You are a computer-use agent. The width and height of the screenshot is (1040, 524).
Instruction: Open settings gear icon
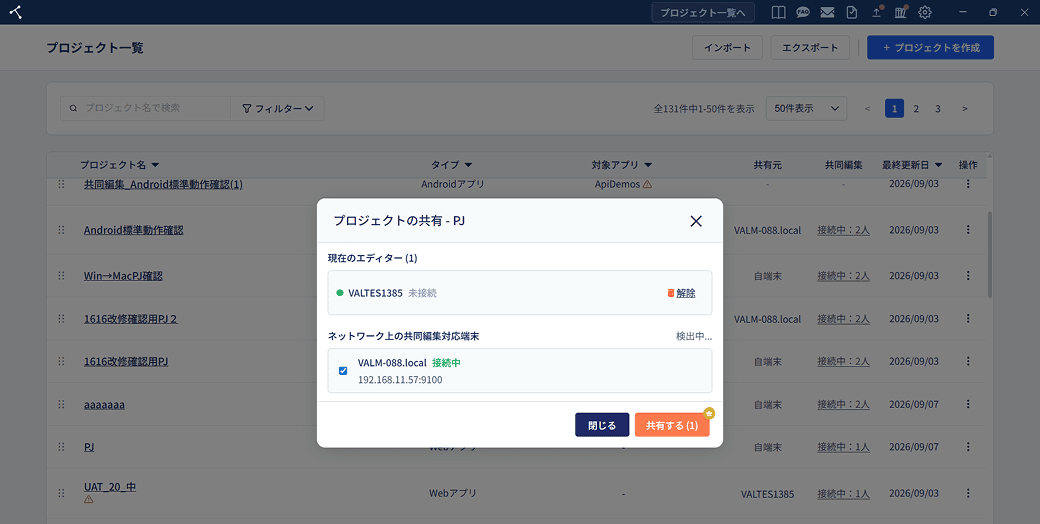(925, 12)
